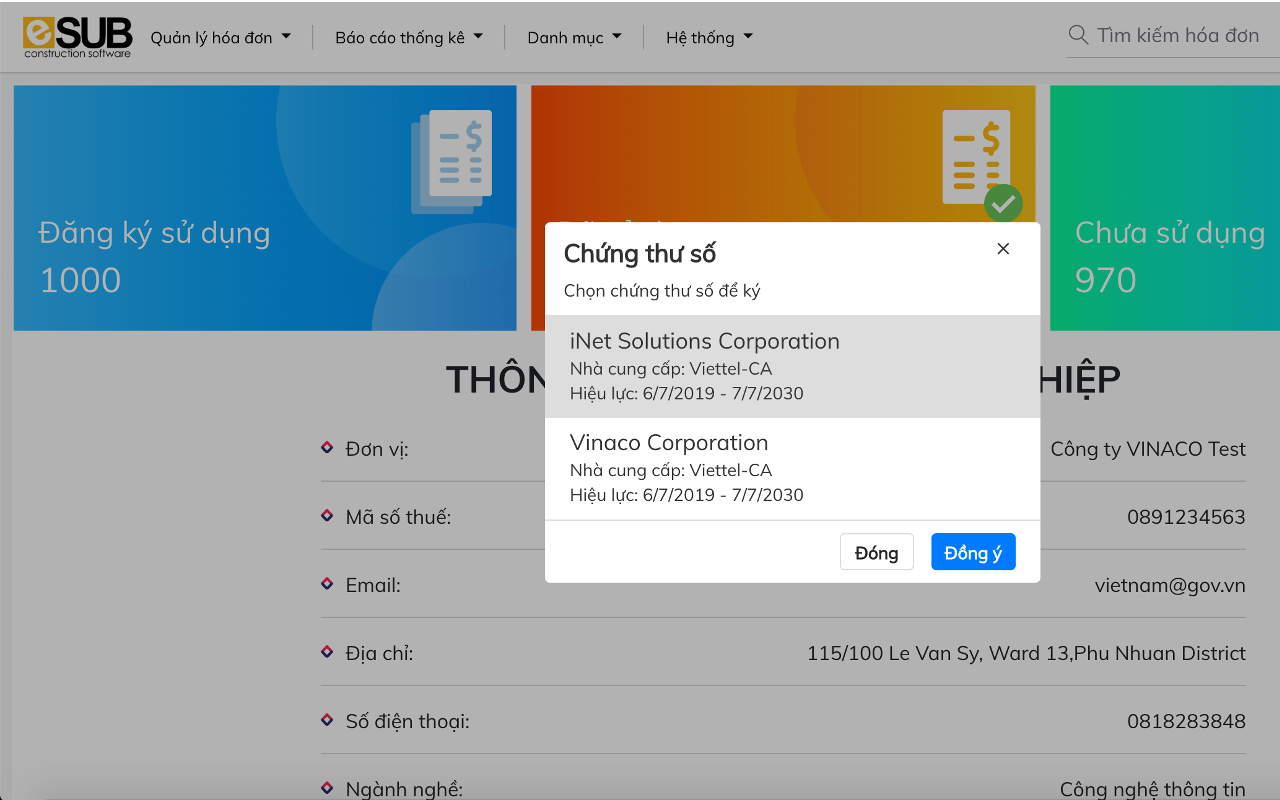The height and width of the screenshot is (800, 1280).
Task: Click the eSUB construction software logo
Action: [77, 37]
